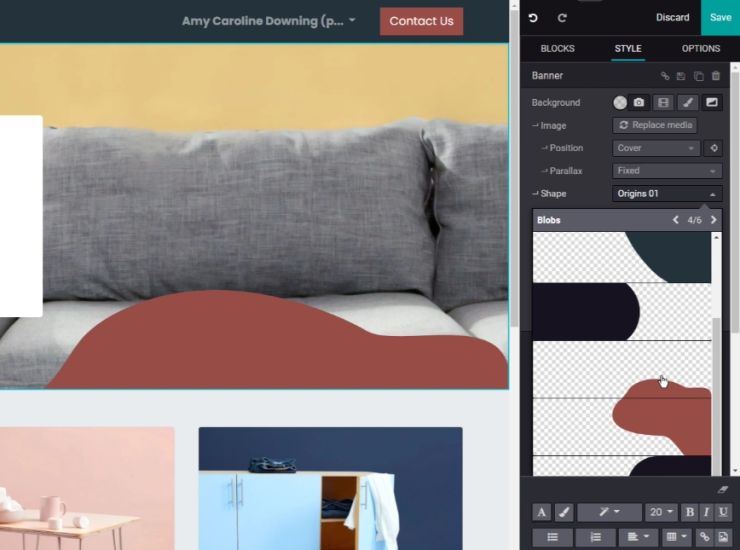Toggle italic formatting
This screenshot has width=740, height=550.
coord(706,512)
